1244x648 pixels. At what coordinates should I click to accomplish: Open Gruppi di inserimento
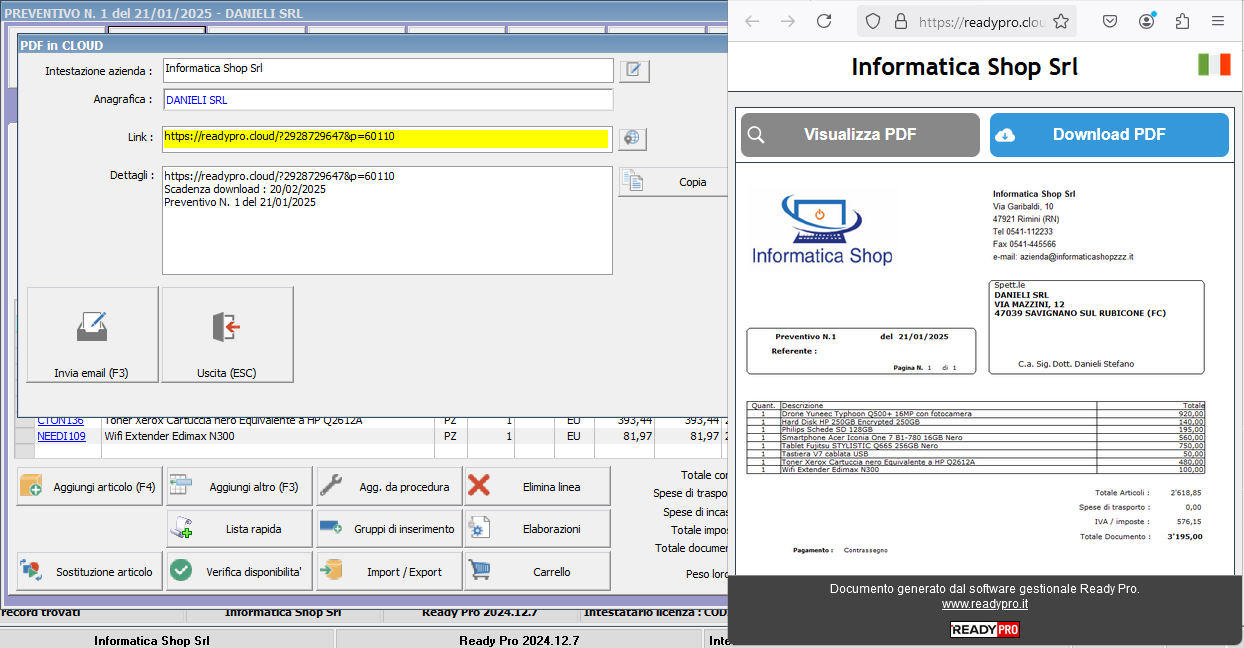coord(390,529)
